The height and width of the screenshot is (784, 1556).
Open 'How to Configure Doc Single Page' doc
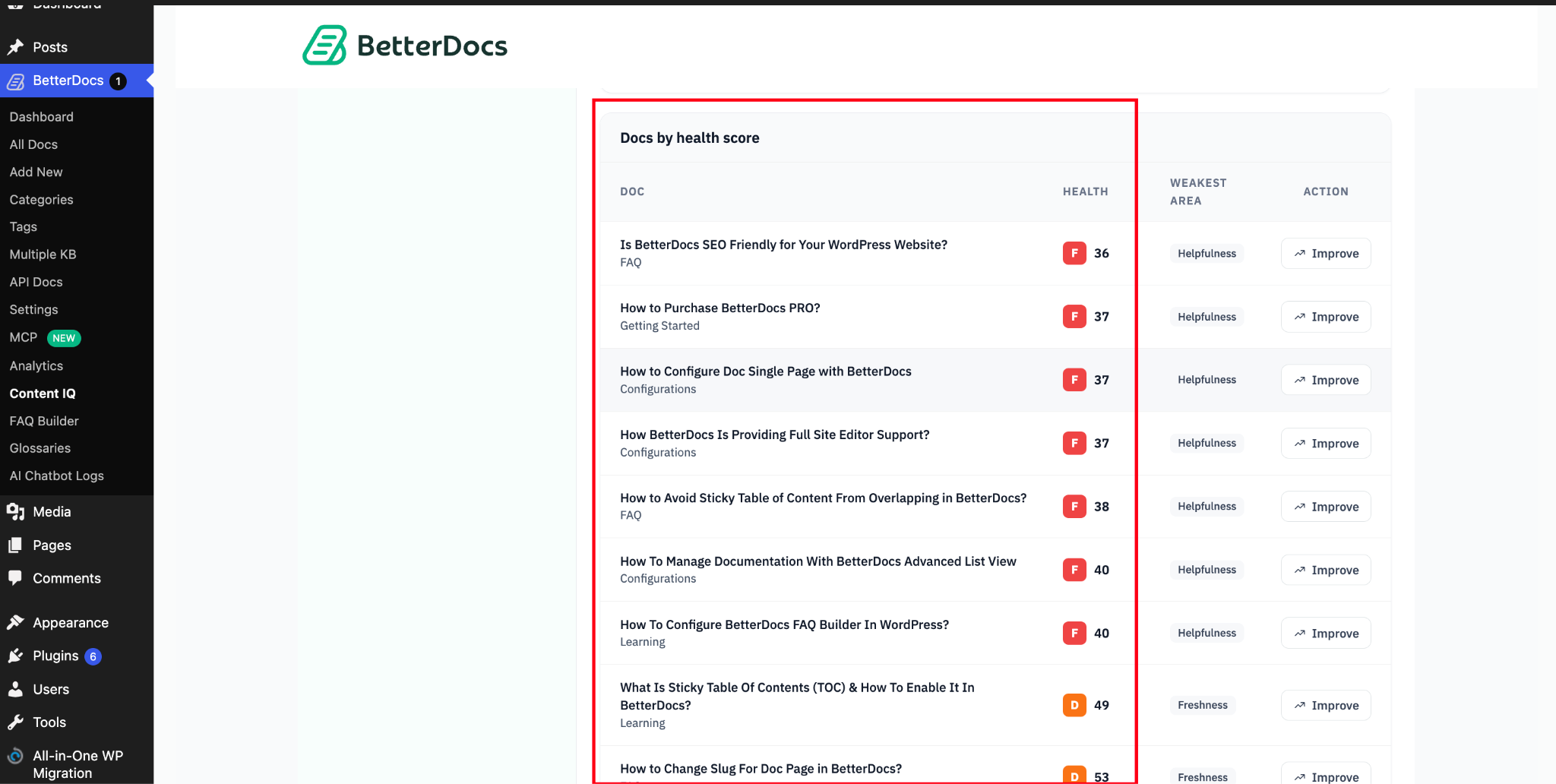tap(766, 371)
